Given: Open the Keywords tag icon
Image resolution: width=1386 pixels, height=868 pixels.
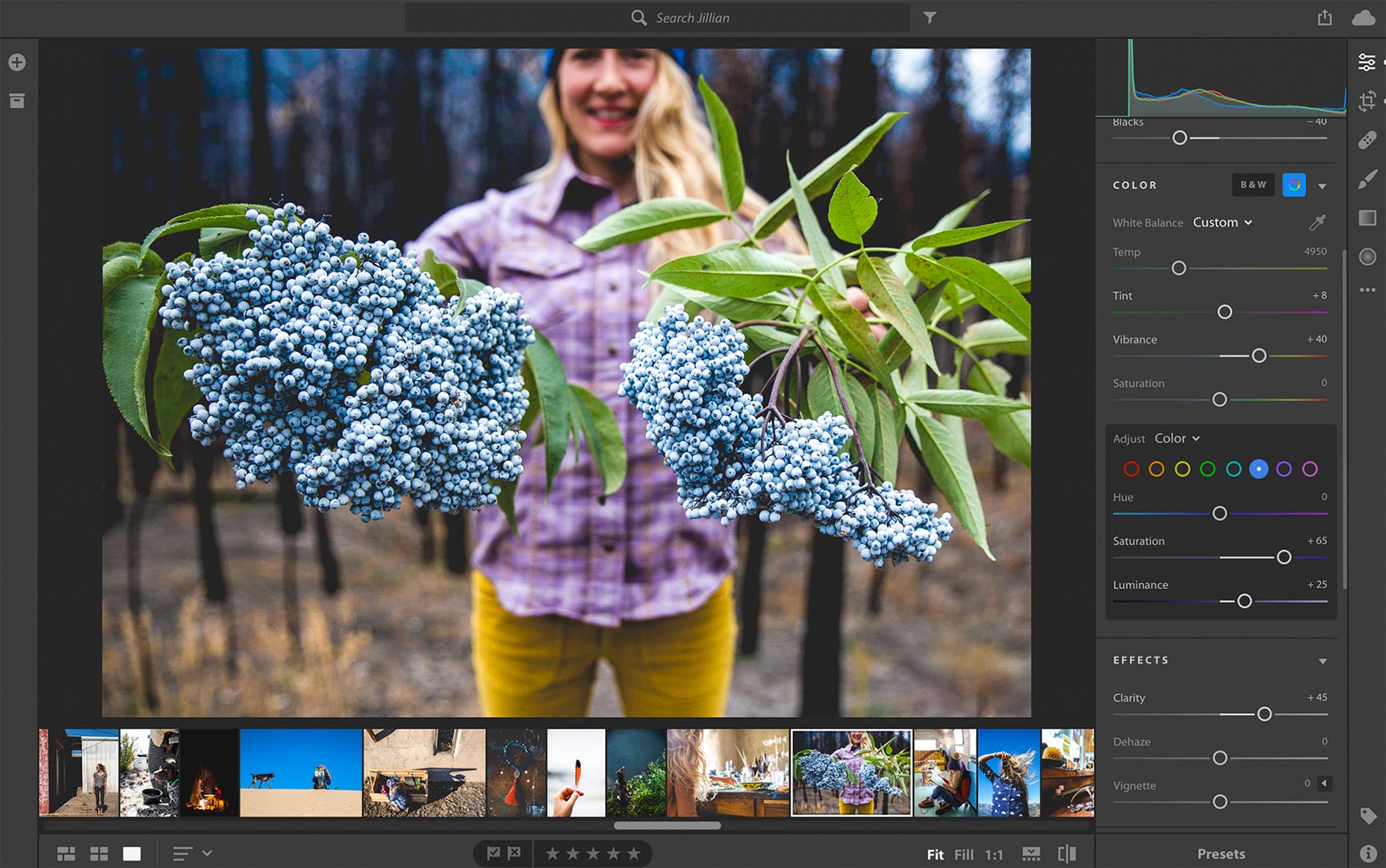Looking at the screenshot, I should click(1368, 816).
